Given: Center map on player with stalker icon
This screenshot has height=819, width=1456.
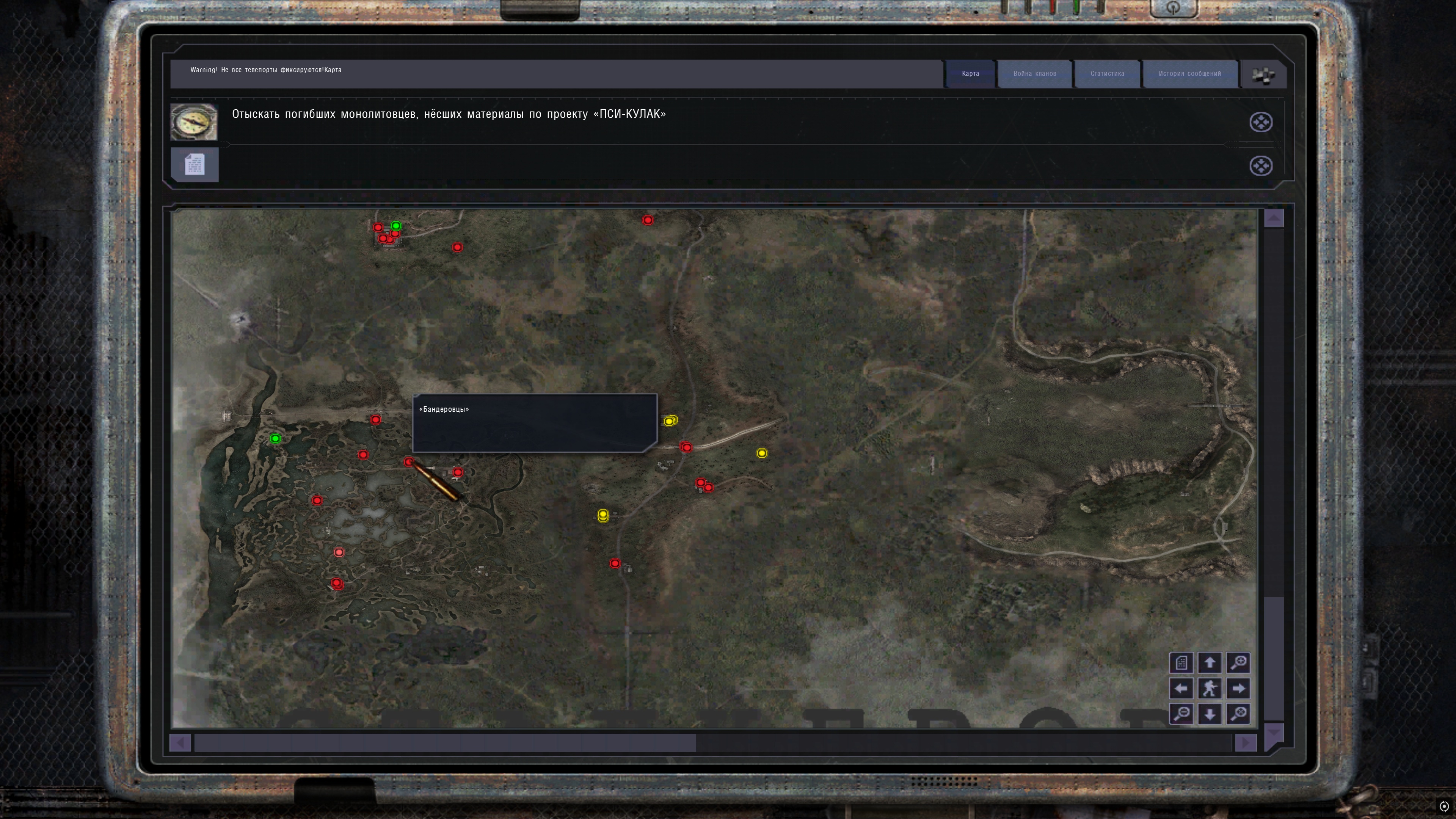Looking at the screenshot, I should [1210, 689].
